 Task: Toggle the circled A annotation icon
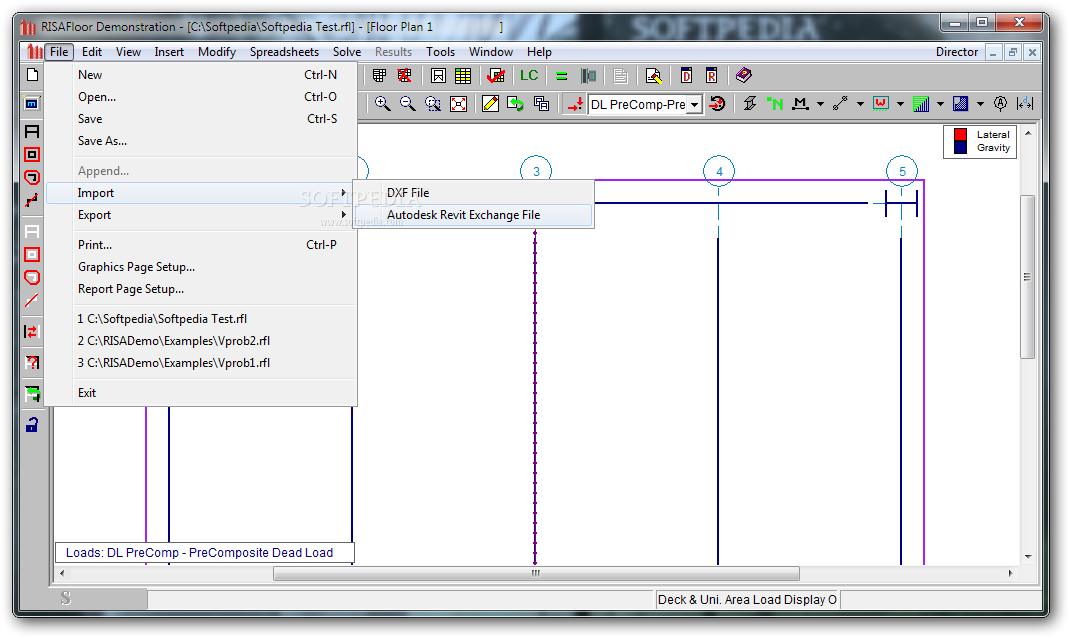tap(1000, 104)
